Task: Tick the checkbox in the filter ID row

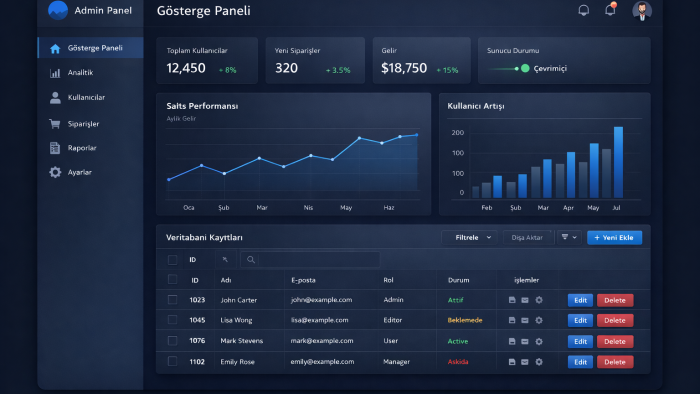Action: [172, 260]
